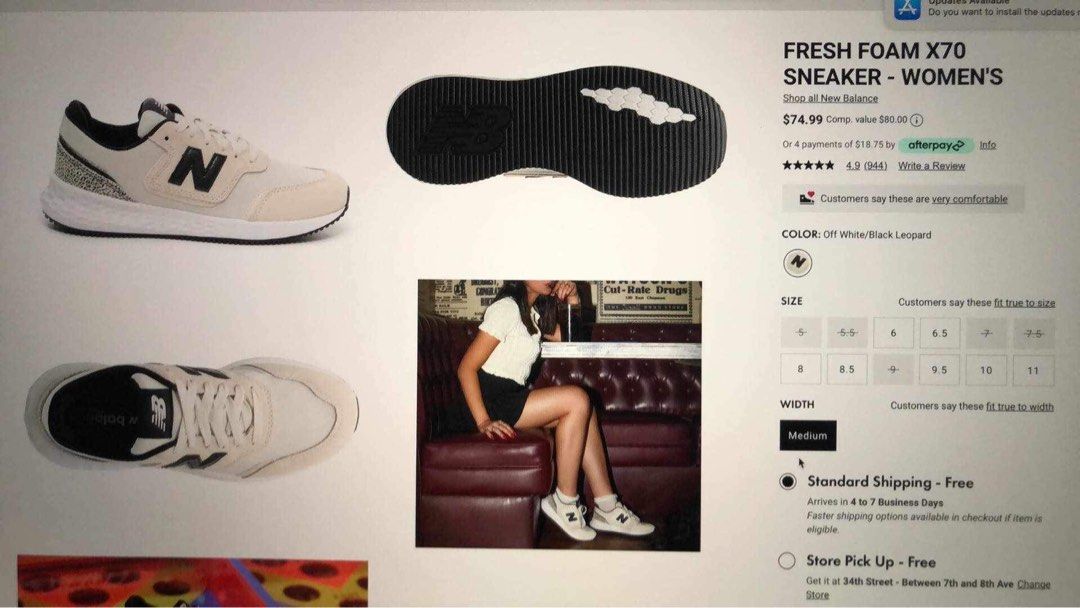Select Store Pick Up radio button
1080x608 pixels.
(787, 560)
